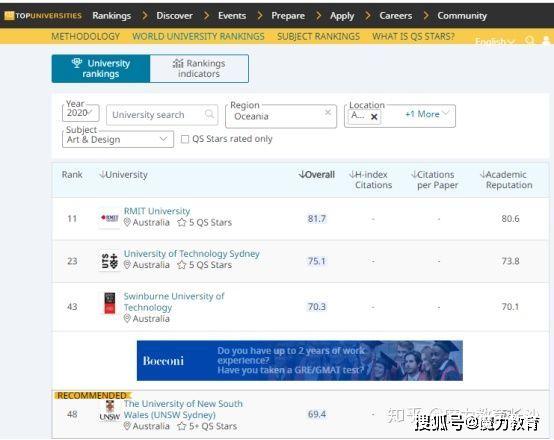Sort by University column
This screenshot has width=554, height=440.
coord(124,175)
